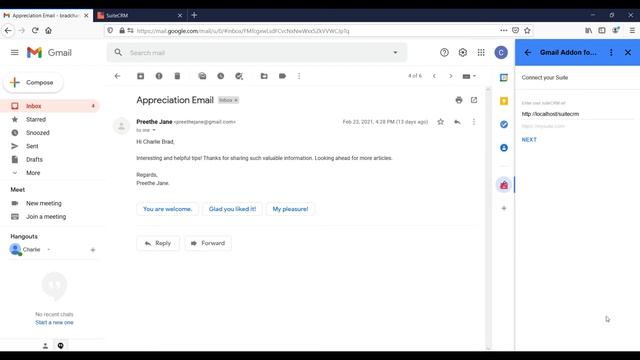Open message more options next to reply

tap(474, 122)
